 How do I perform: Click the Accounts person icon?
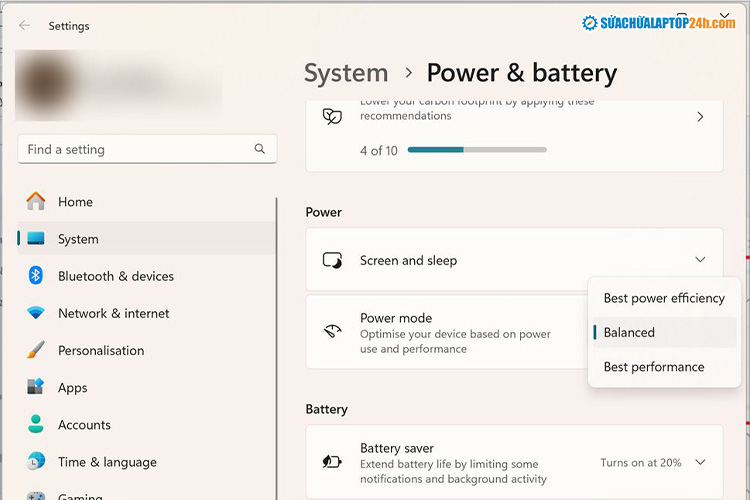pos(36,424)
